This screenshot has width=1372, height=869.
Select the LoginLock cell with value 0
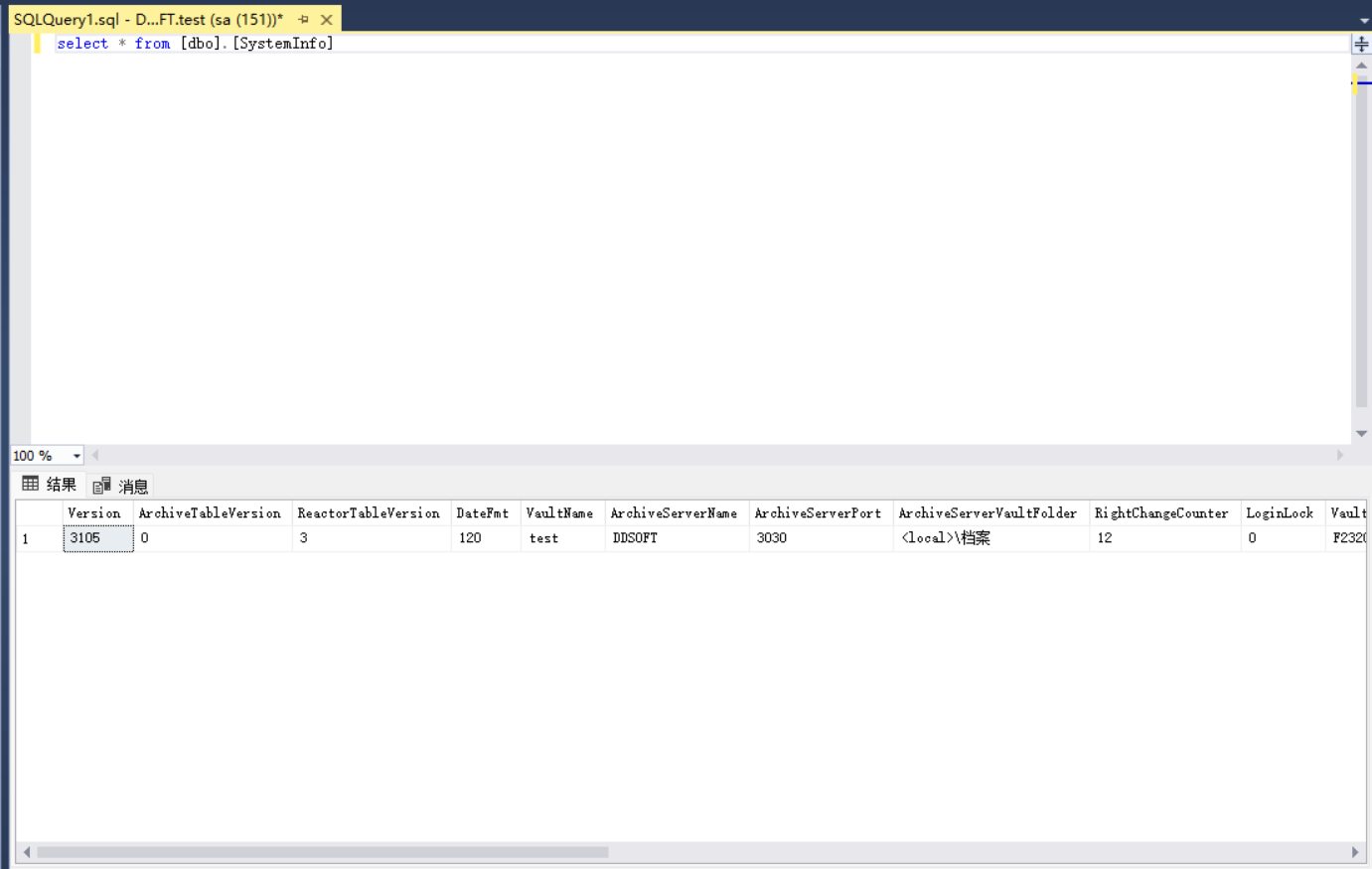click(x=1284, y=538)
